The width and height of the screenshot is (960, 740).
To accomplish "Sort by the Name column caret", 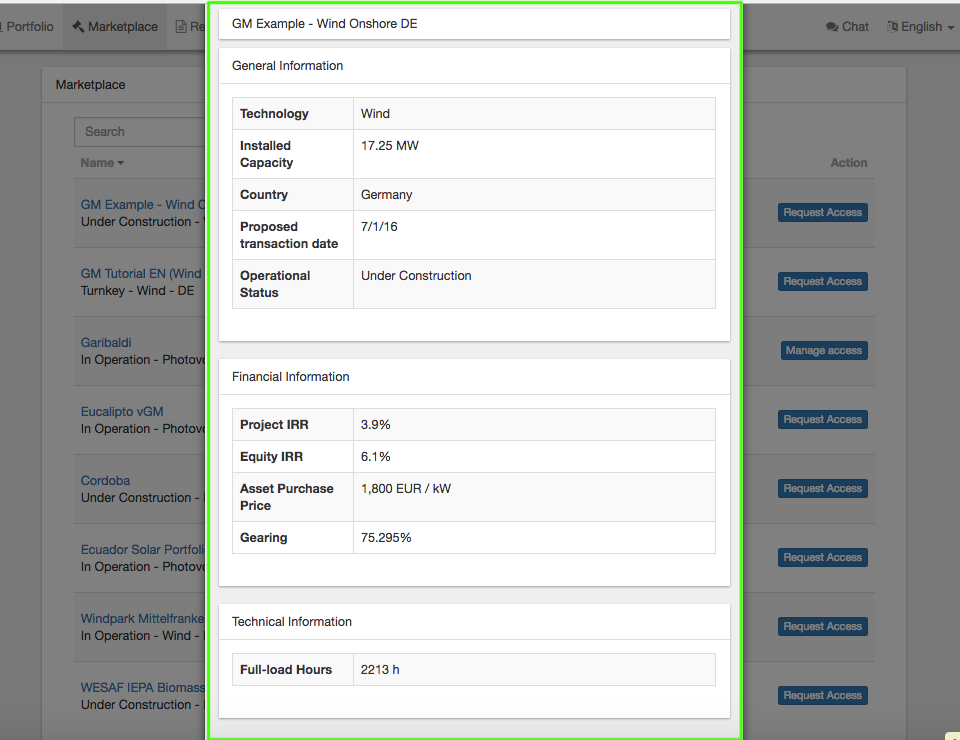I will [x=121, y=163].
